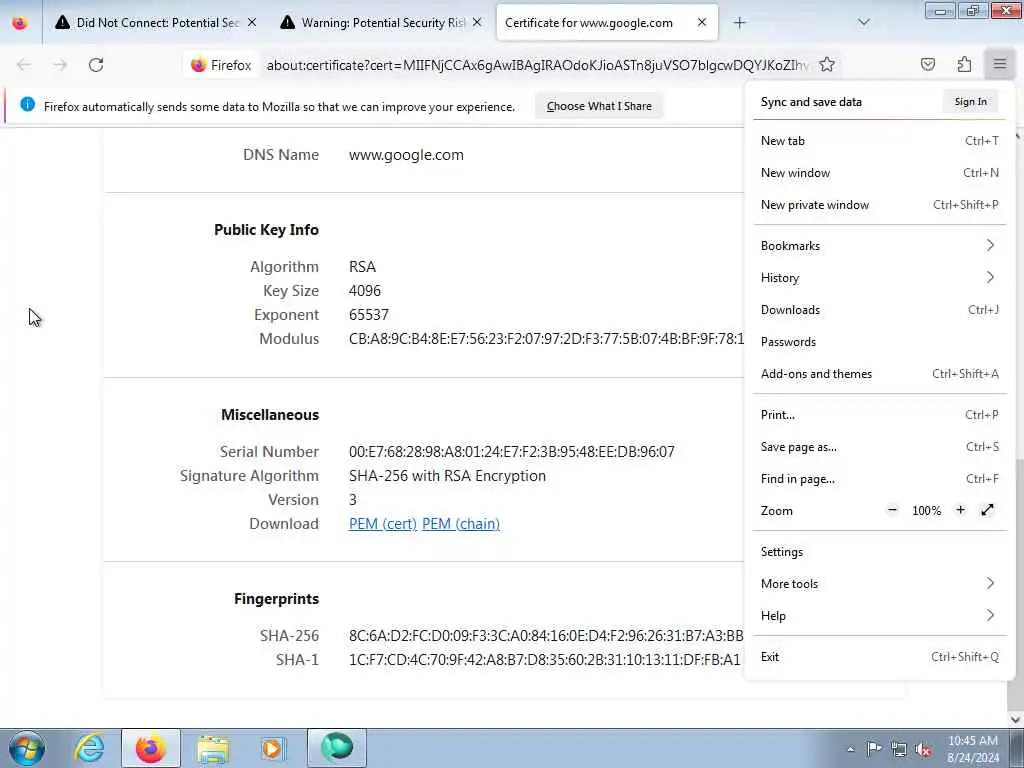The height and width of the screenshot is (768, 1024).
Task: Click the DNS Name value www.google.com
Action: pyautogui.click(x=406, y=155)
